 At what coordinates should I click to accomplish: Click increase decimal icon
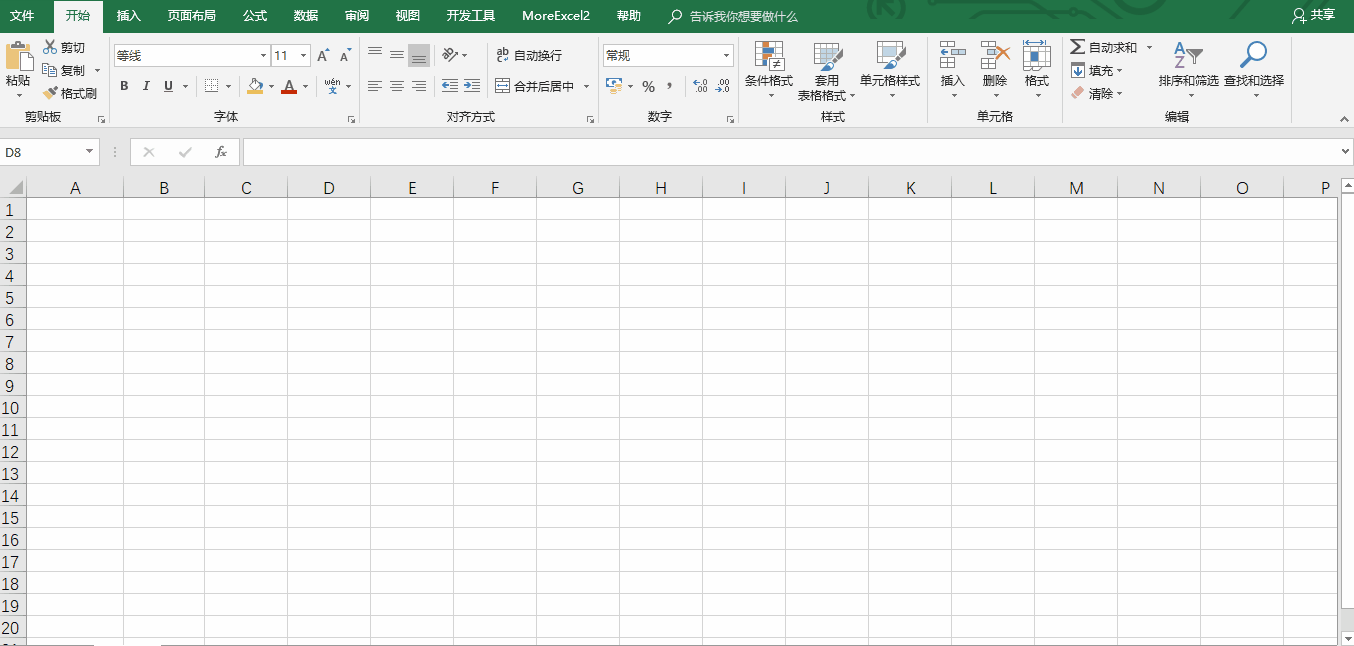(x=700, y=86)
